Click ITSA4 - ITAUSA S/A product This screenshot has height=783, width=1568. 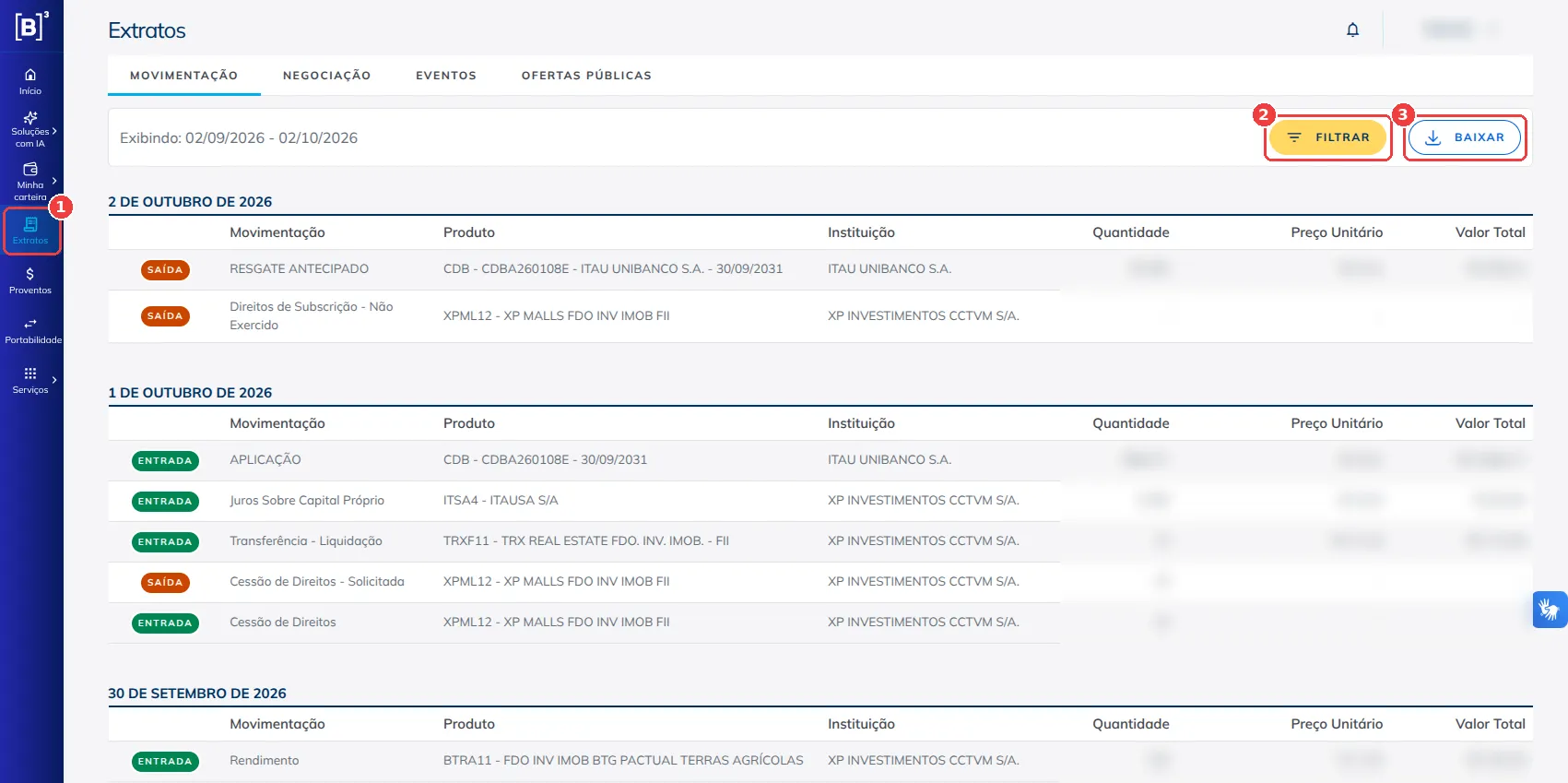click(x=501, y=501)
